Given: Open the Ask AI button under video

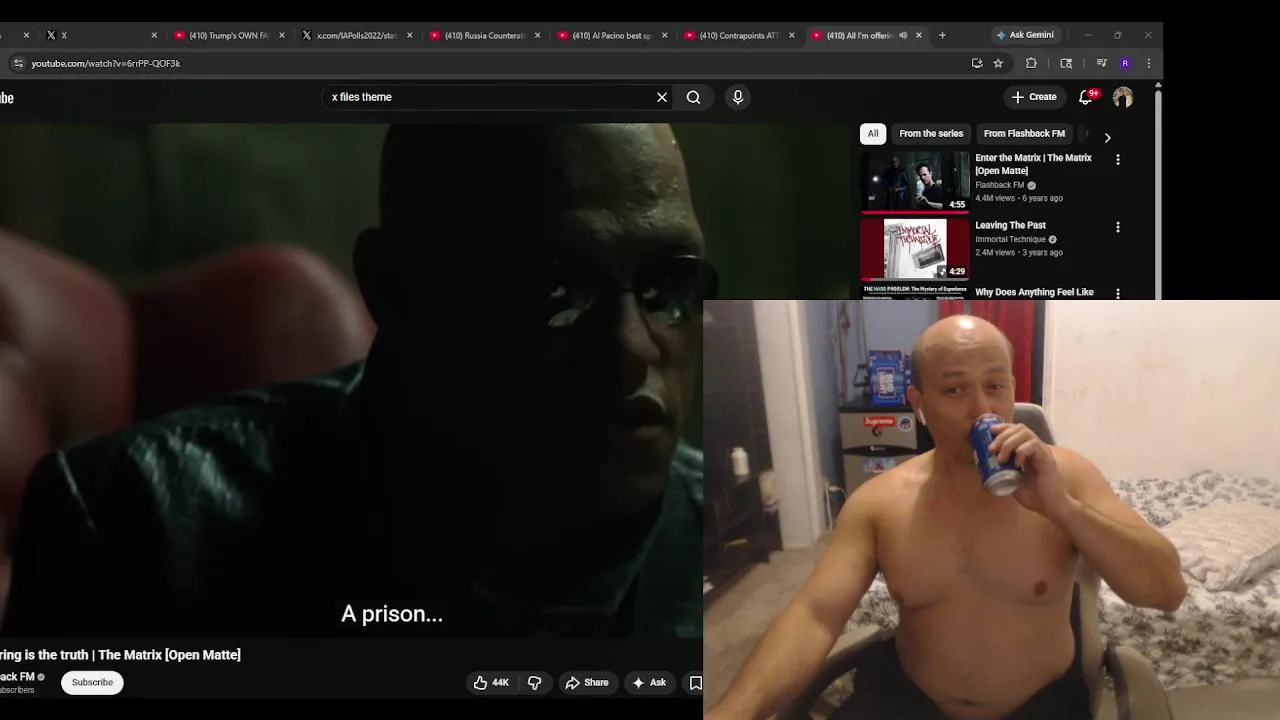Looking at the screenshot, I should click(649, 682).
